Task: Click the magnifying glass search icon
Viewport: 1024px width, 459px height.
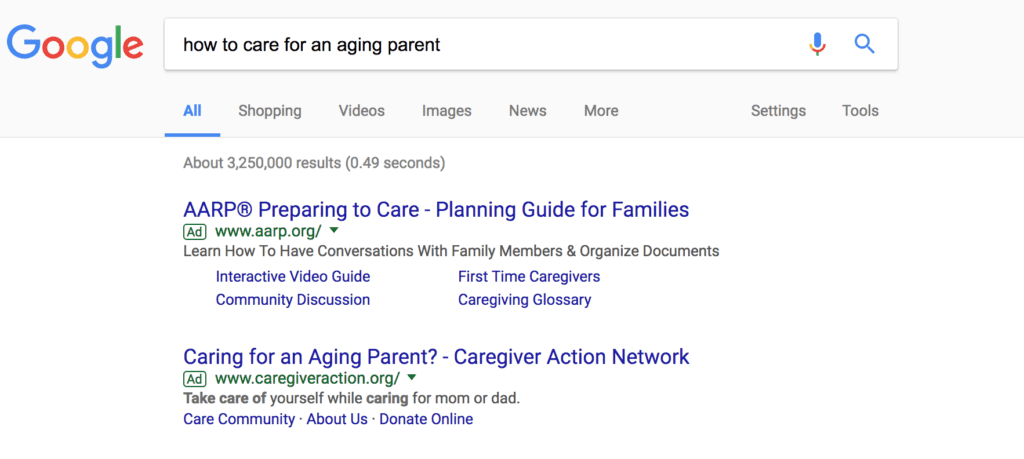Action: pos(865,44)
